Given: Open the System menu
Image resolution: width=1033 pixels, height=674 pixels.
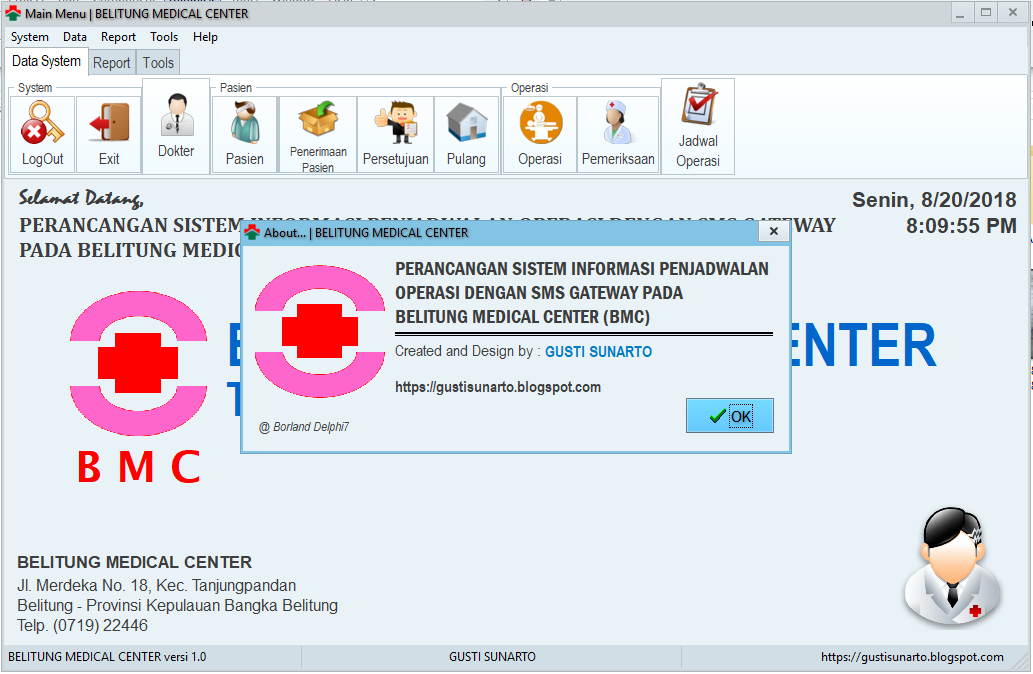Looking at the screenshot, I should [x=30, y=37].
